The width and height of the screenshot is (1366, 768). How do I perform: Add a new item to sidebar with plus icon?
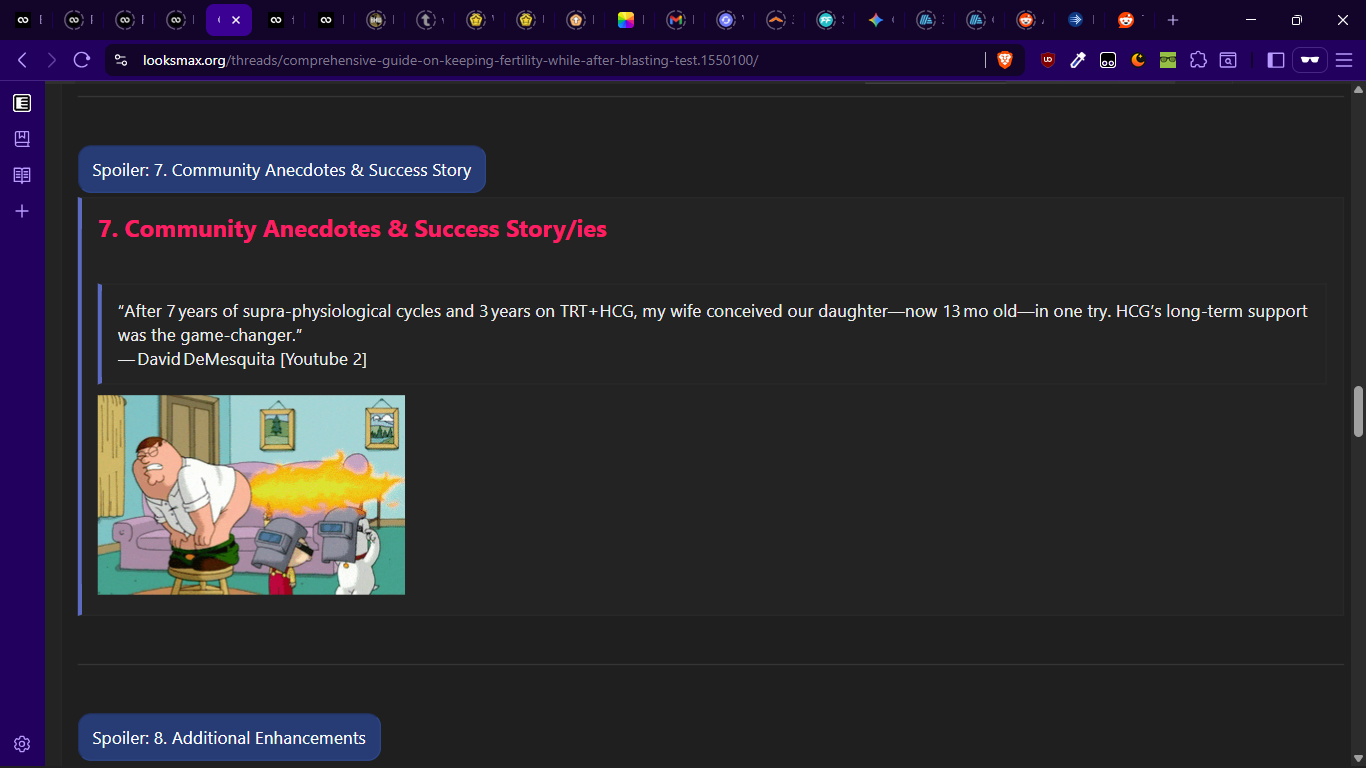coord(22,211)
